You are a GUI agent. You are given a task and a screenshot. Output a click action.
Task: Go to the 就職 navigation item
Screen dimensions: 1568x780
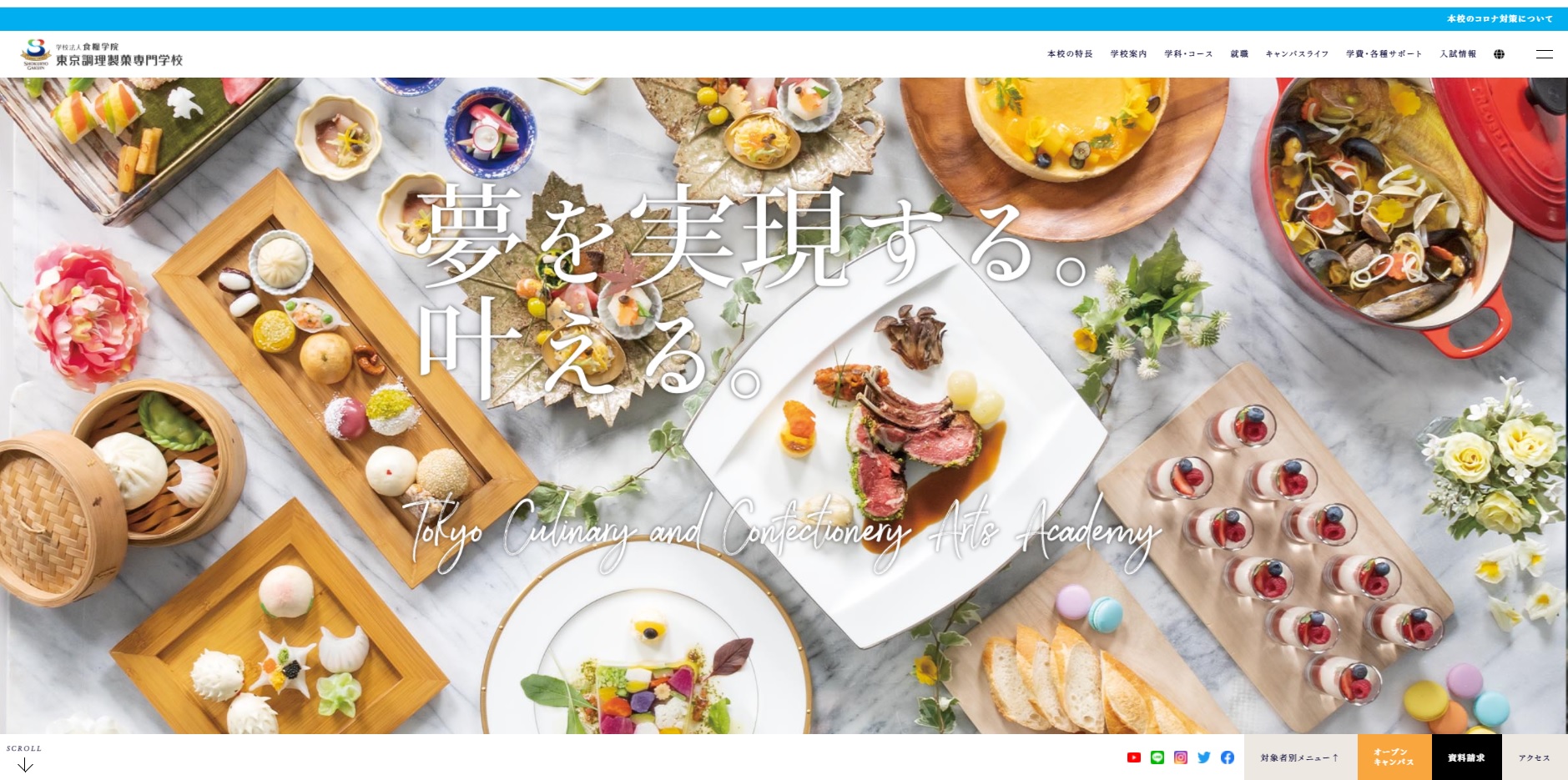[1239, 54]
